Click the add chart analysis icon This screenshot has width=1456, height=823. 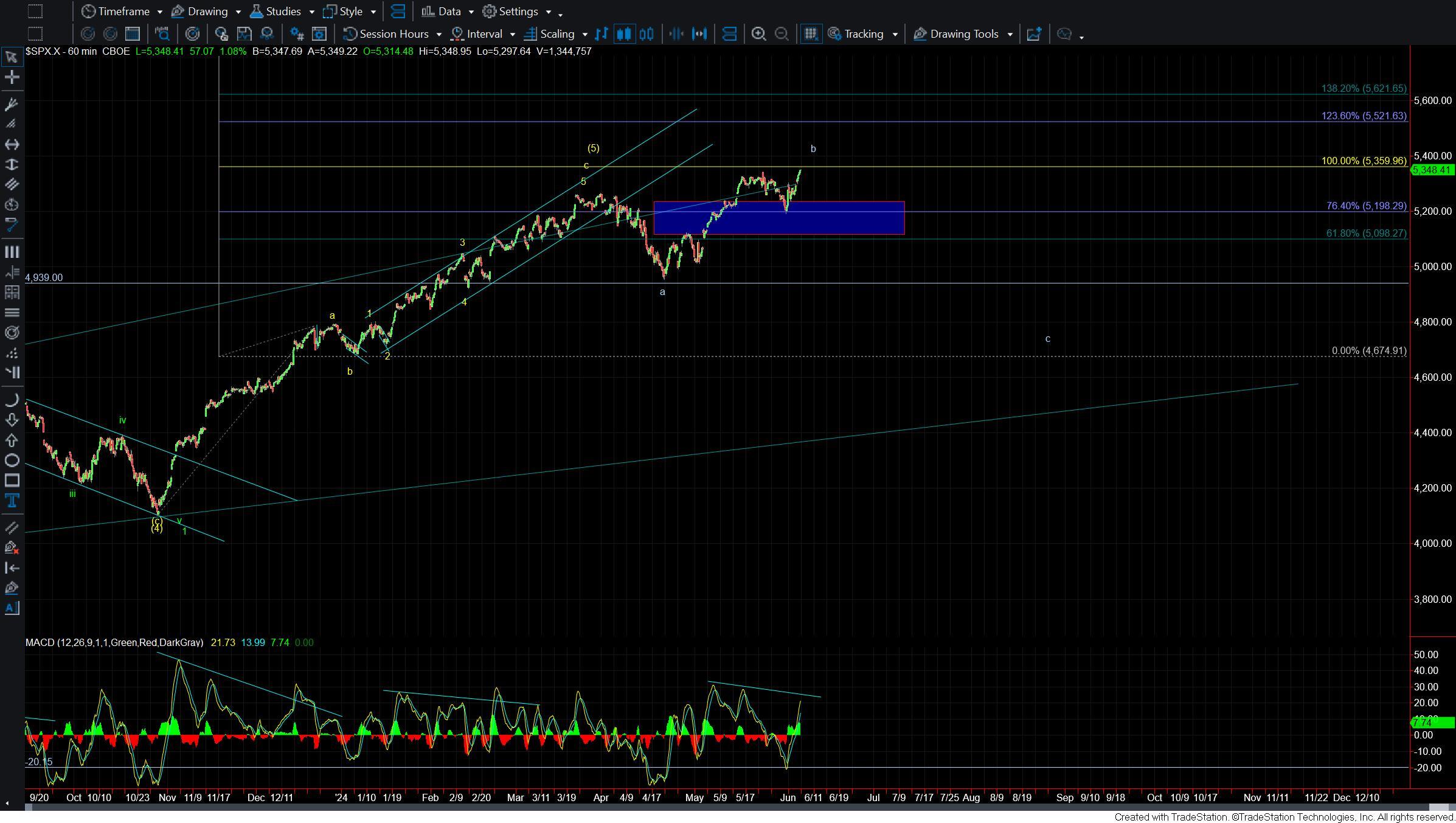(1034, 34)
